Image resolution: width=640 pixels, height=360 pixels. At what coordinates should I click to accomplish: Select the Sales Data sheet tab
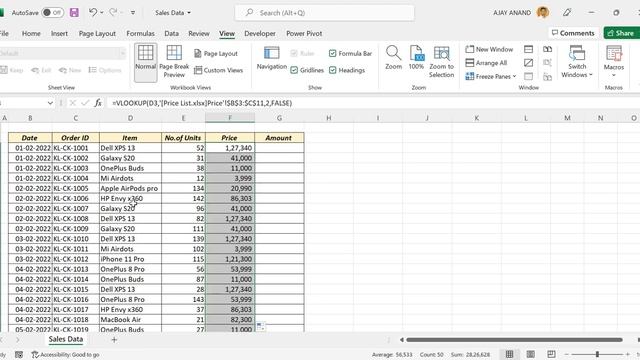66,339
